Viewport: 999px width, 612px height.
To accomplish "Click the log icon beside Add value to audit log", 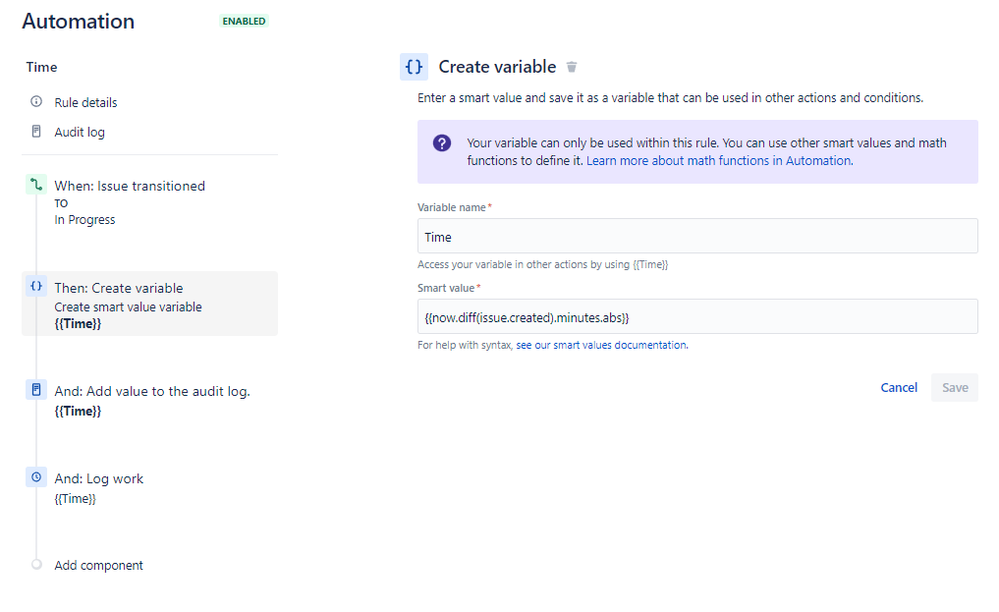I will pyautogui.click(x=35, y=390).
